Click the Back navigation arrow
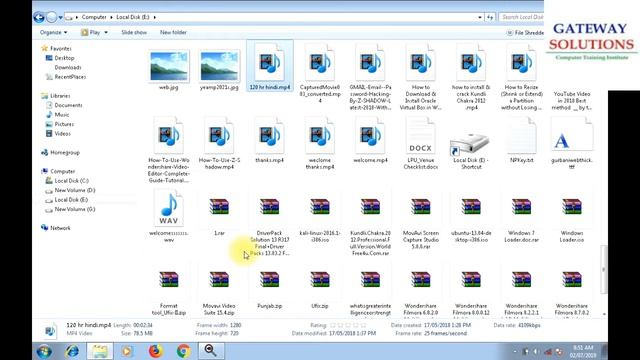The width and height of the screenshot is (640, 360). 39,17
